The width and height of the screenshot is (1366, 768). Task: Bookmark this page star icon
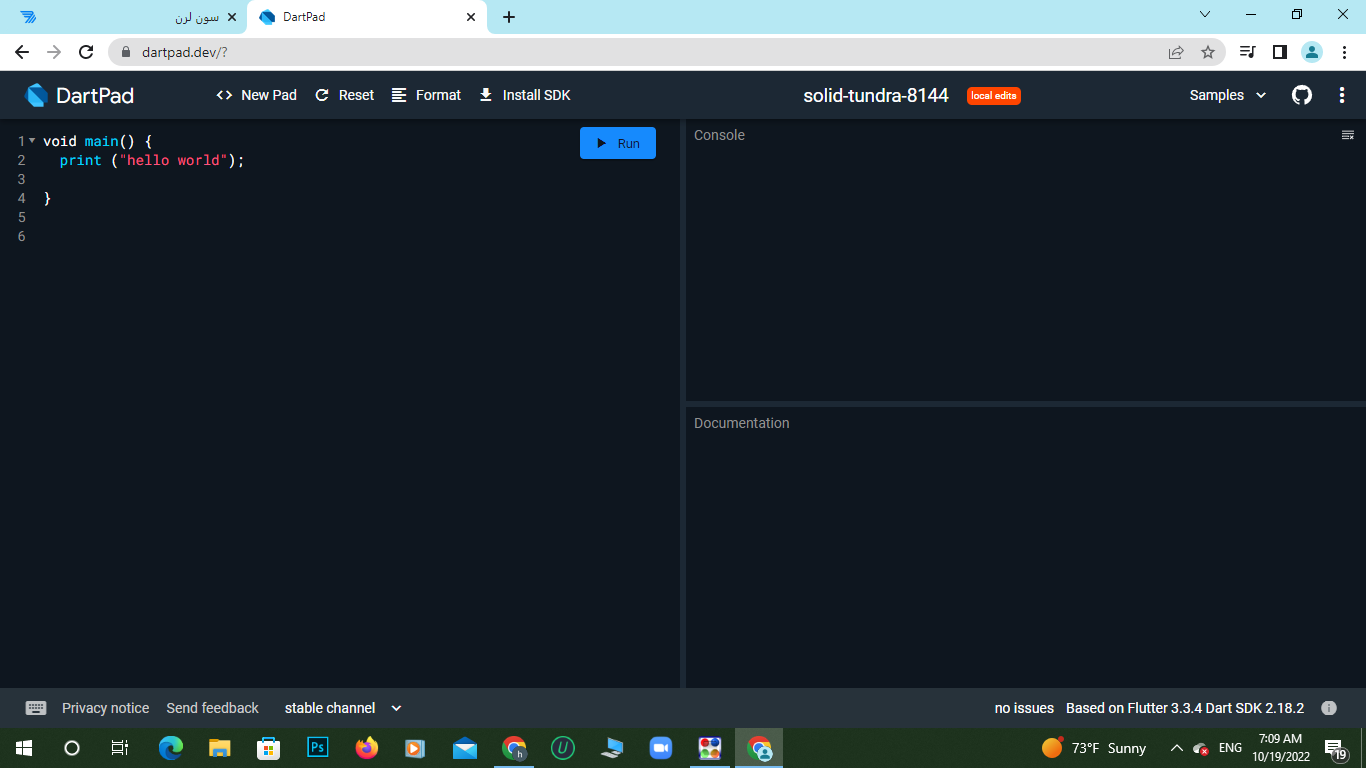coord(1207,52)
